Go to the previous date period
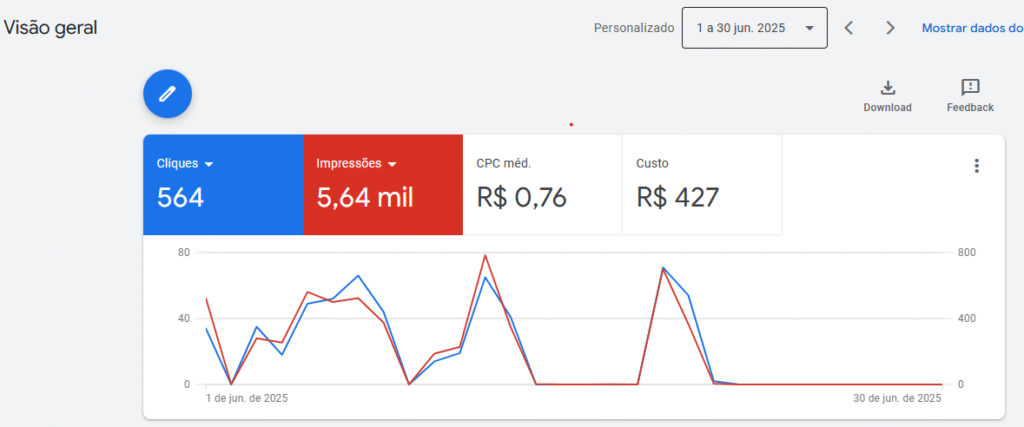The image size is (1024, 427). click(x=849, y=28)
